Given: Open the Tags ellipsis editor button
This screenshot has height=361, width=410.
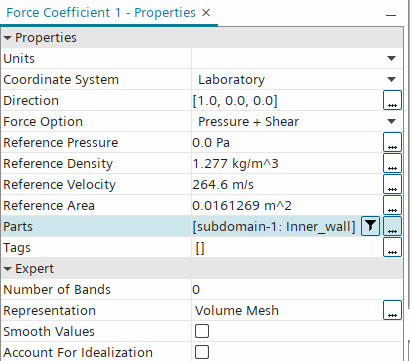Looking at the screenshot, I should (392, 247).
